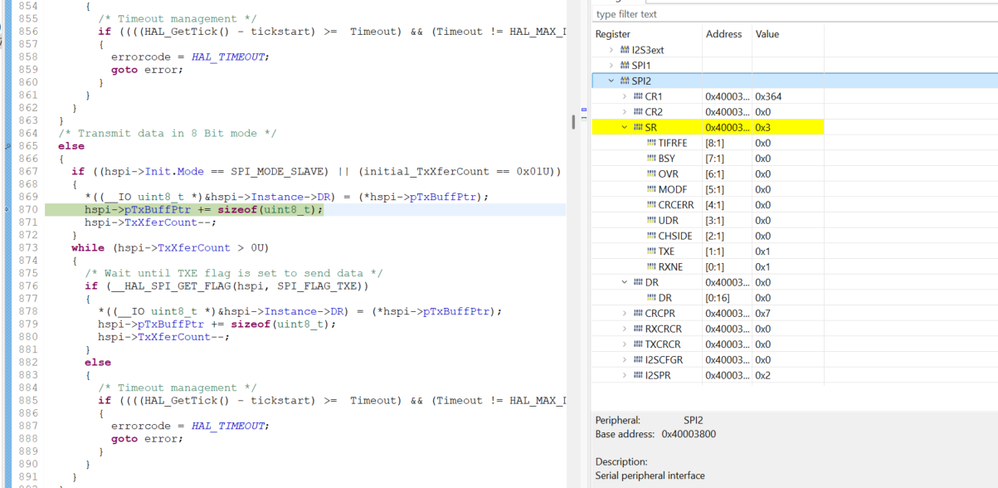998x488 pixels.
Task: Select the DR [0:16] bit field row
Action: tap(708, 298)
